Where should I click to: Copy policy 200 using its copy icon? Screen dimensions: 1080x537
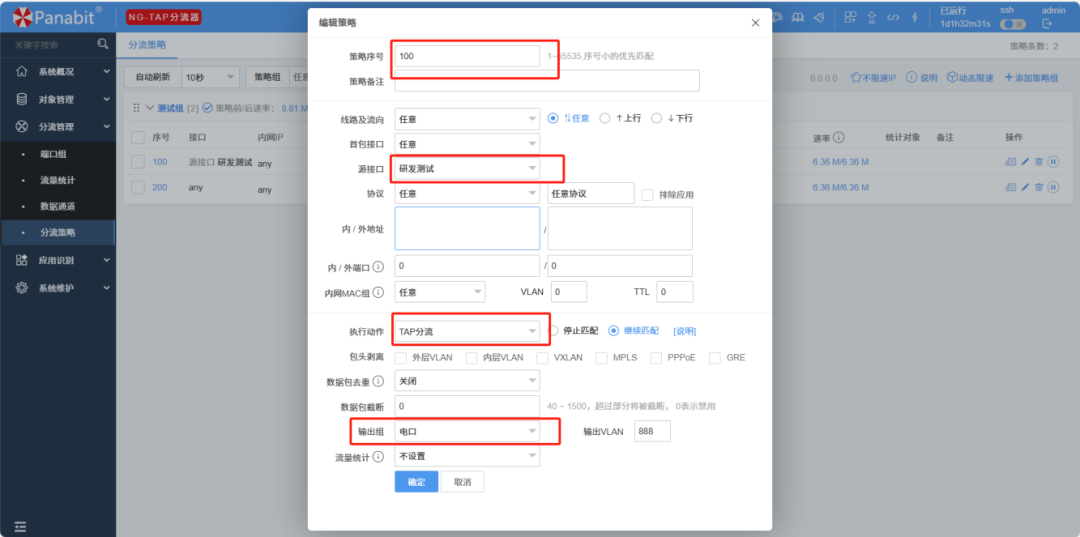click(1011, 187)
